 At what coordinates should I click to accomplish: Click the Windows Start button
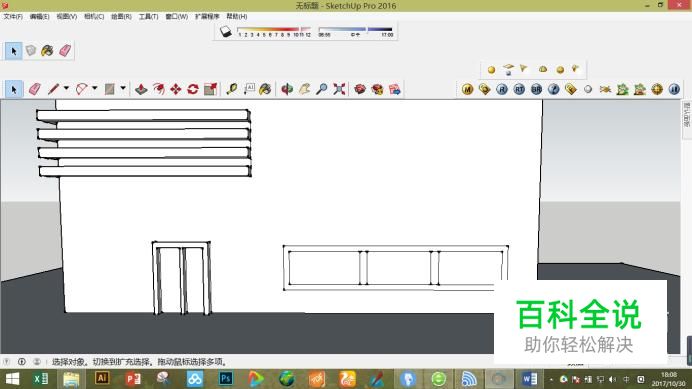click(x=12, y=379)
